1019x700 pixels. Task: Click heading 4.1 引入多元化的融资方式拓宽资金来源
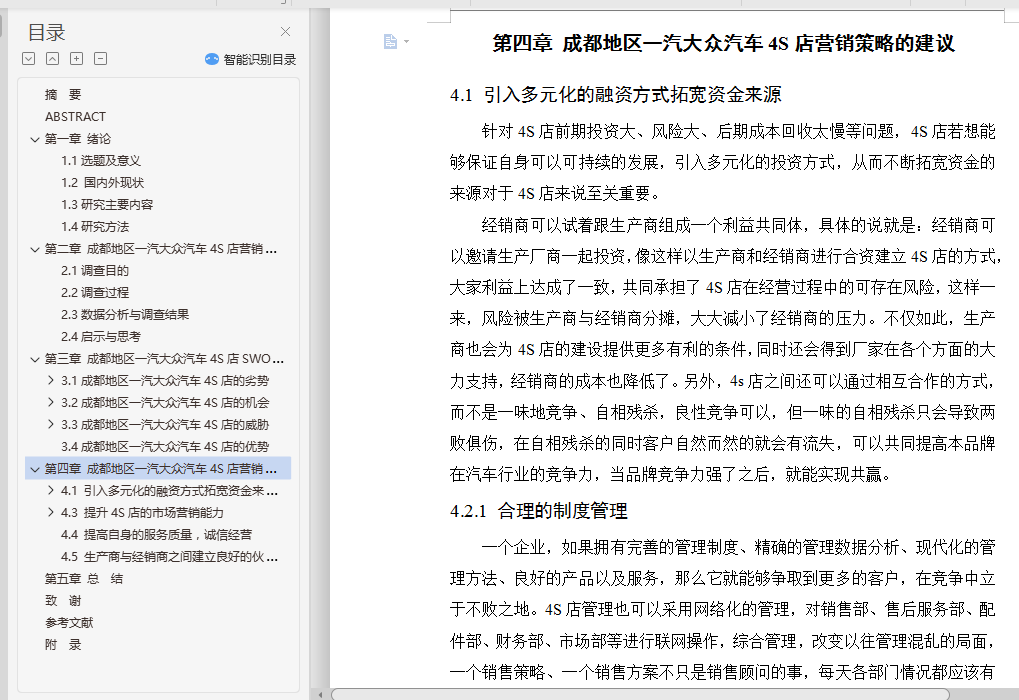tap(615, 95)
